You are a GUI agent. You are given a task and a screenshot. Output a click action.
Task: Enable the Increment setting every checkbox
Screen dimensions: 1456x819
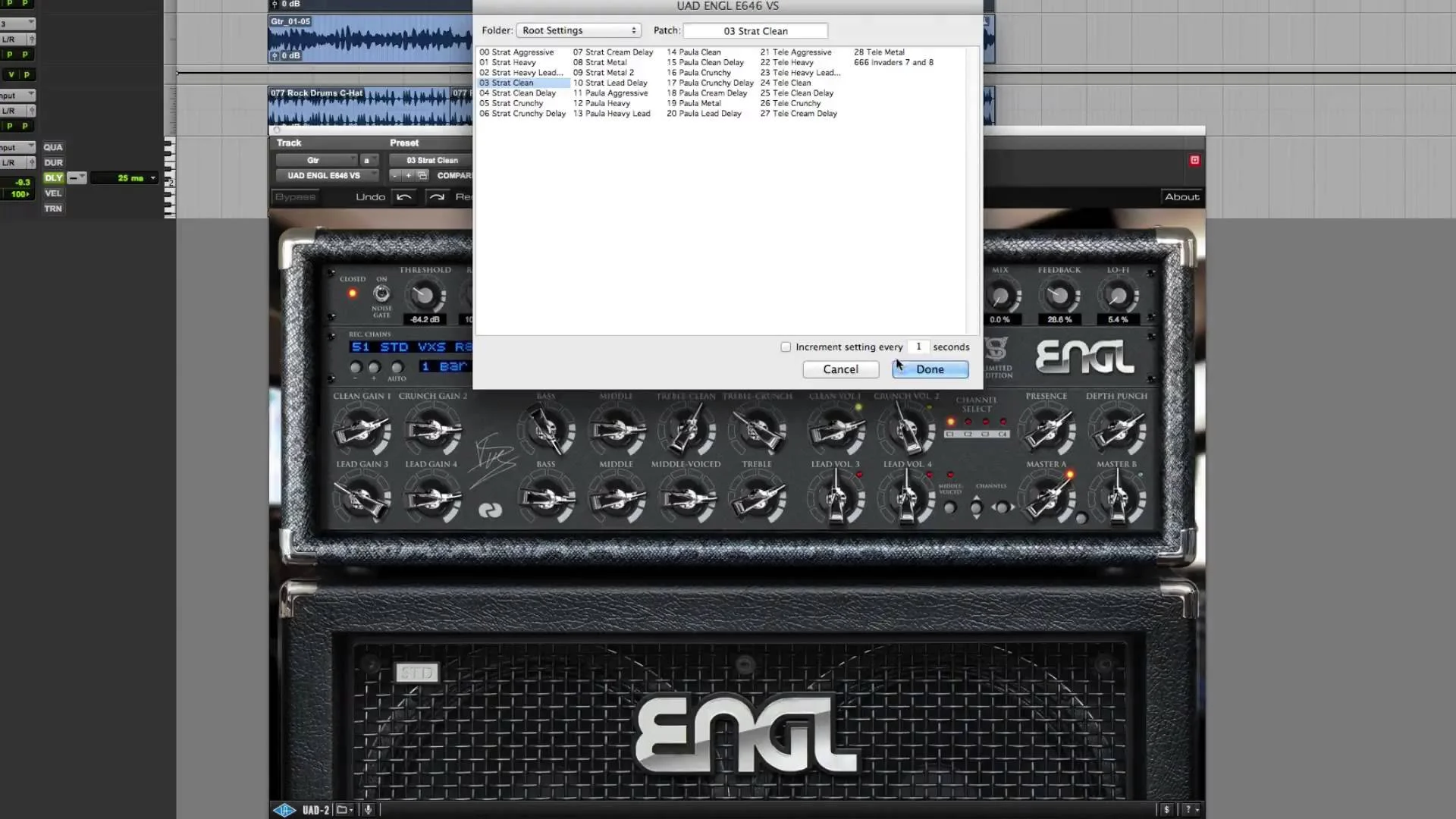(x=786, y=347)
